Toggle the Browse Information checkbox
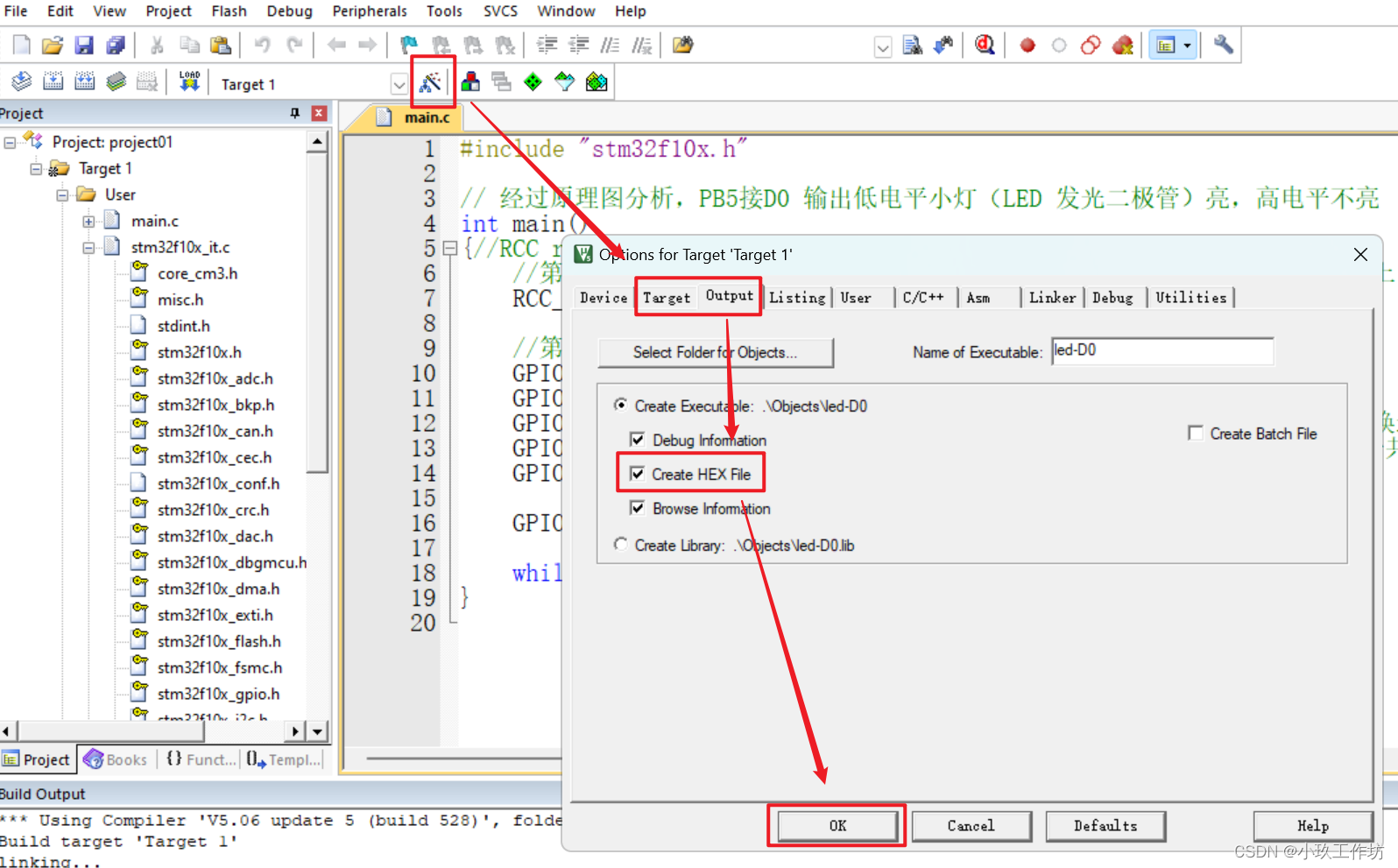Viewport: 1398px width, 868px height. pyautogui.click(x=638, y=508)
